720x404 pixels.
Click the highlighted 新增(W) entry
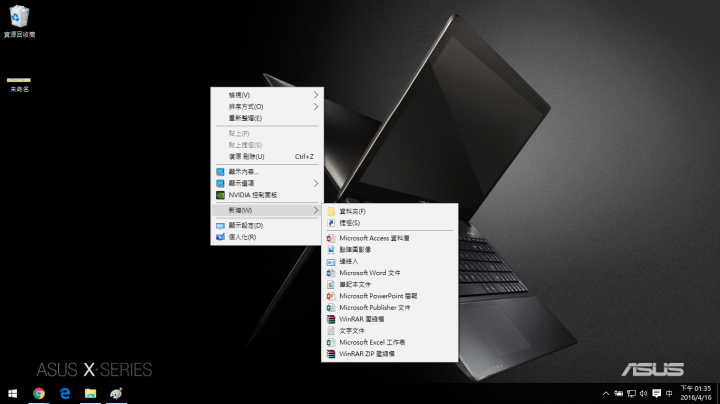(x=267, y=210)
